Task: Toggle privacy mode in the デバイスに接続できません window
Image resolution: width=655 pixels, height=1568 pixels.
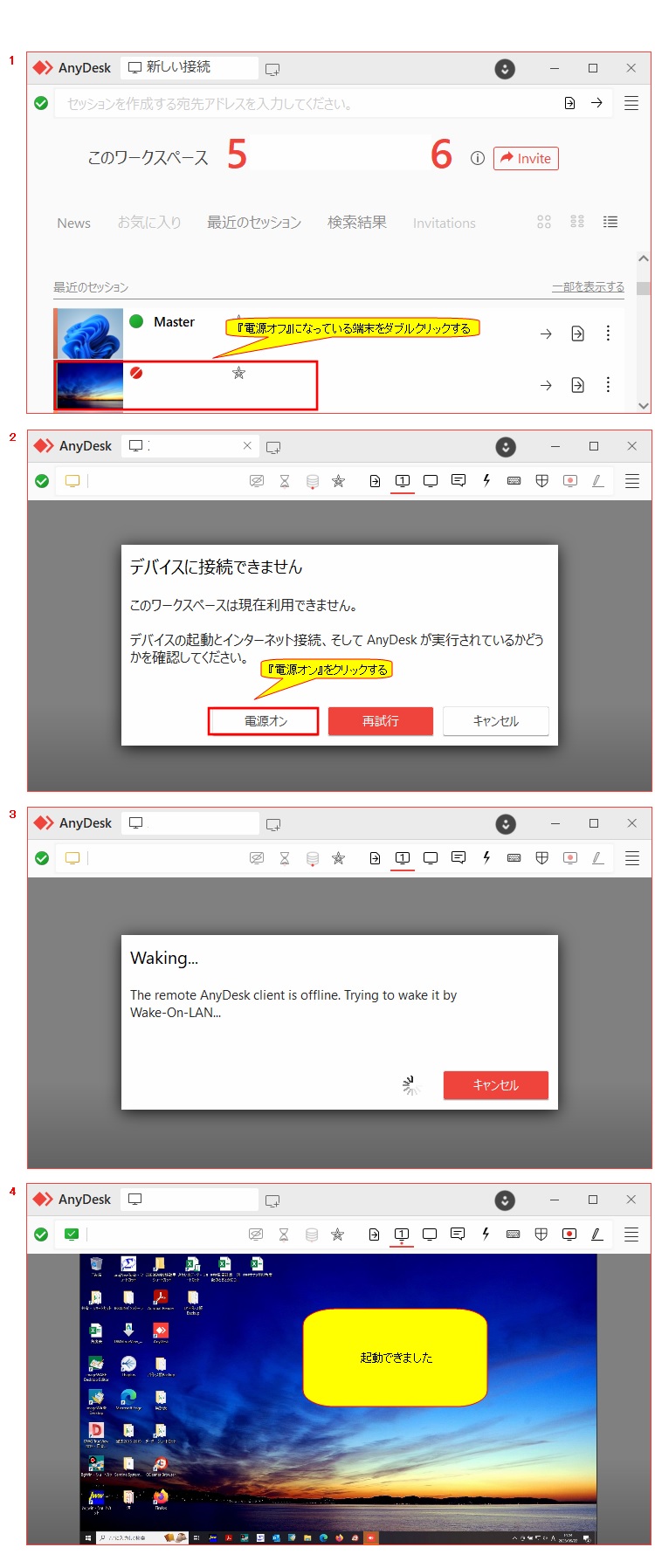Action: click(257, 481)
